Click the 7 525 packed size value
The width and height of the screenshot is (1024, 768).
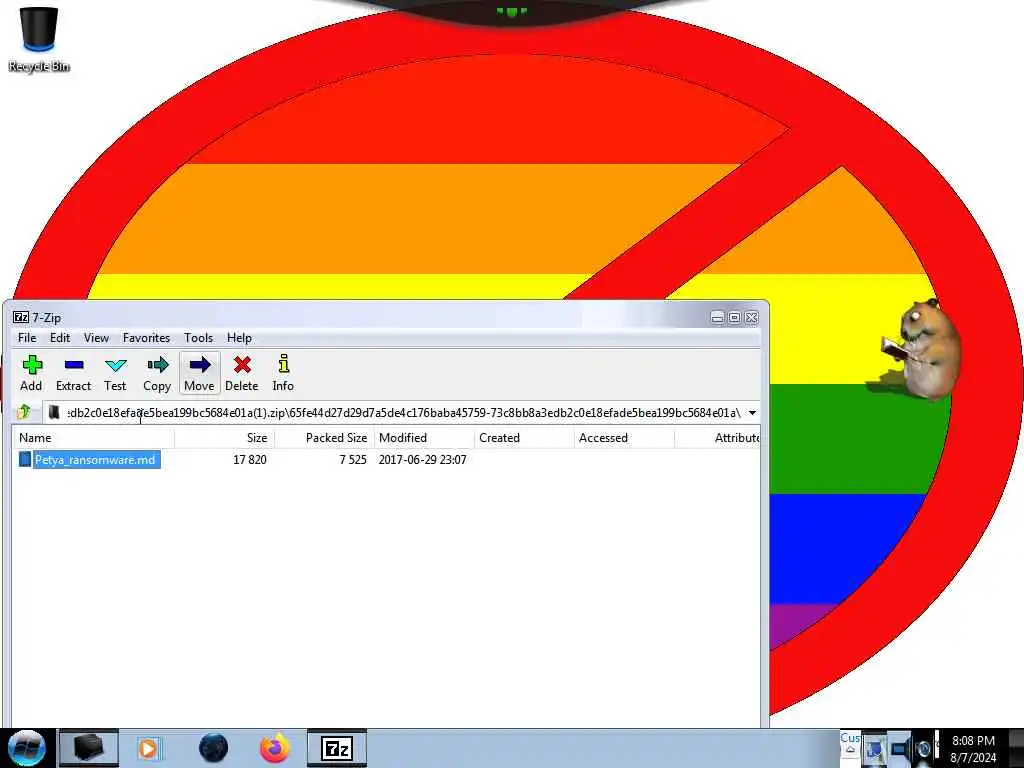point(353,460)
